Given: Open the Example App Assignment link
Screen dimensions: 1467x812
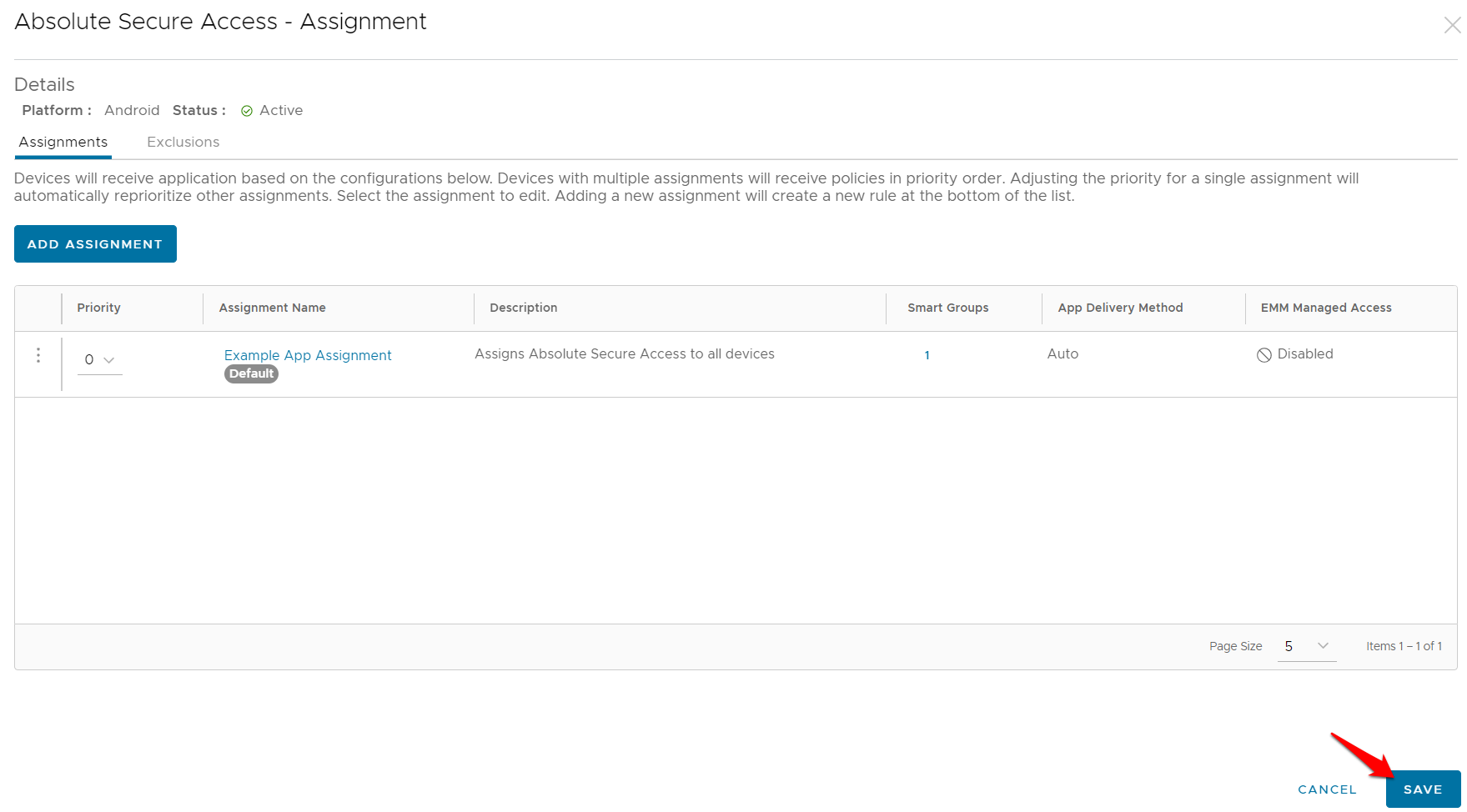Looking at the screenshot, I should click(308, 355).
